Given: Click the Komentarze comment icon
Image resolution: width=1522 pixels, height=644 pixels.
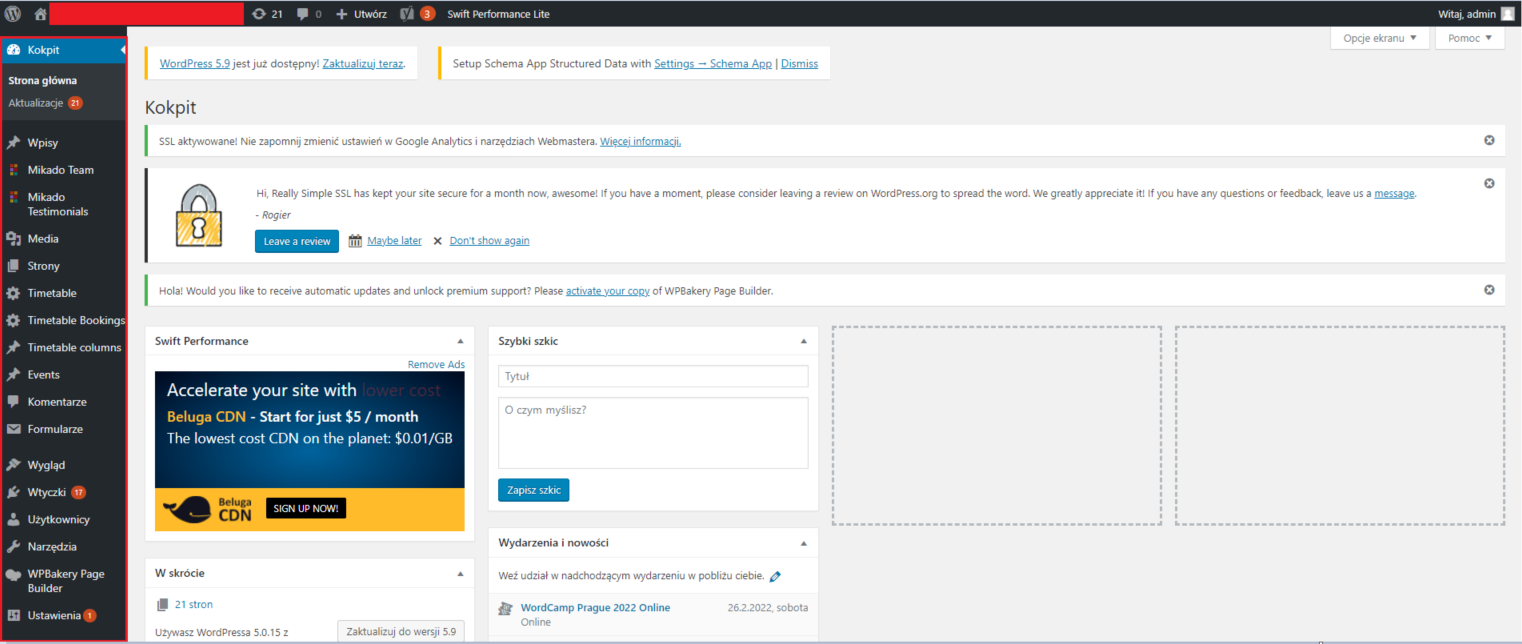Looking at the screenshot, I should (13, 402).
